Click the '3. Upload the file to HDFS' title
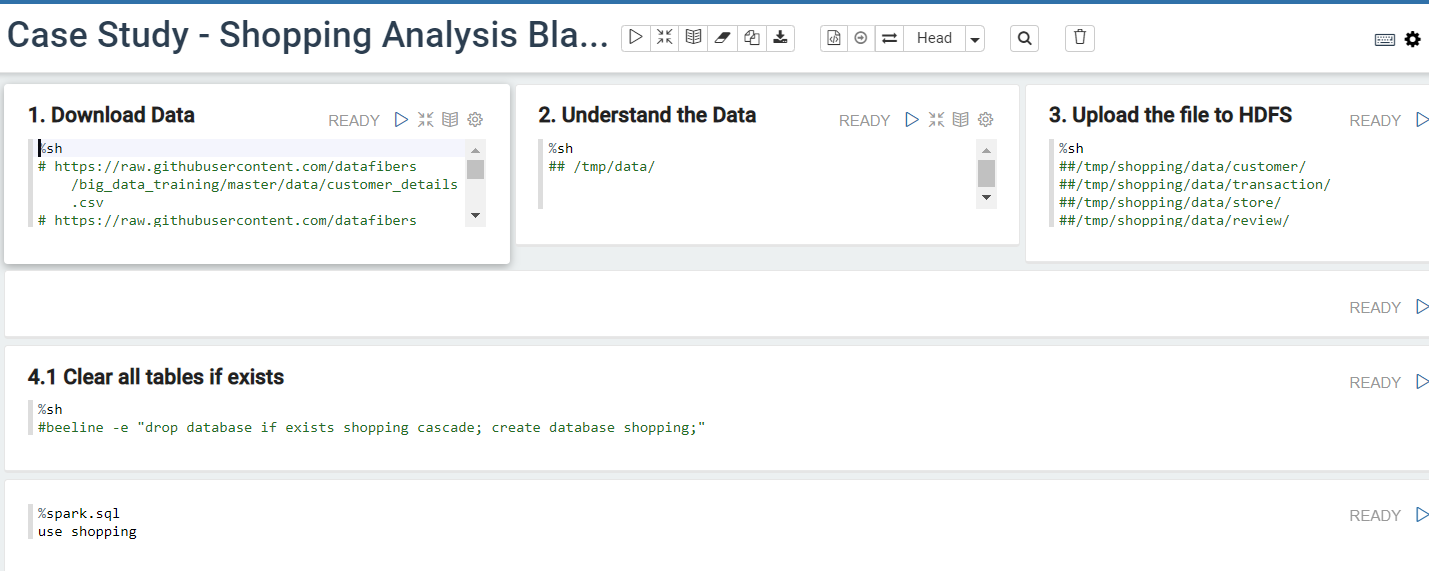Viewport: 1429px width, 571px height. click(1170, 115)
